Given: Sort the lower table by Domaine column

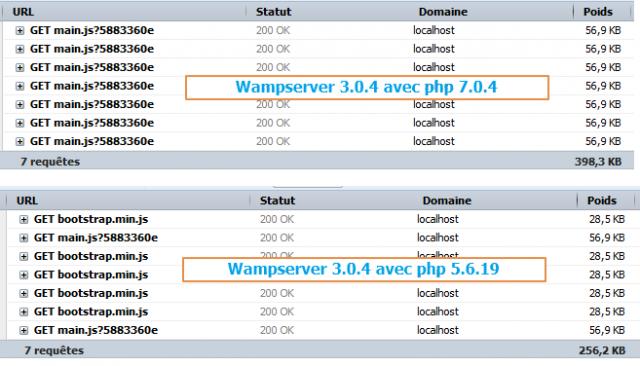Looking at the screenshot, I should pyautogui.click(x=447, y=201).
